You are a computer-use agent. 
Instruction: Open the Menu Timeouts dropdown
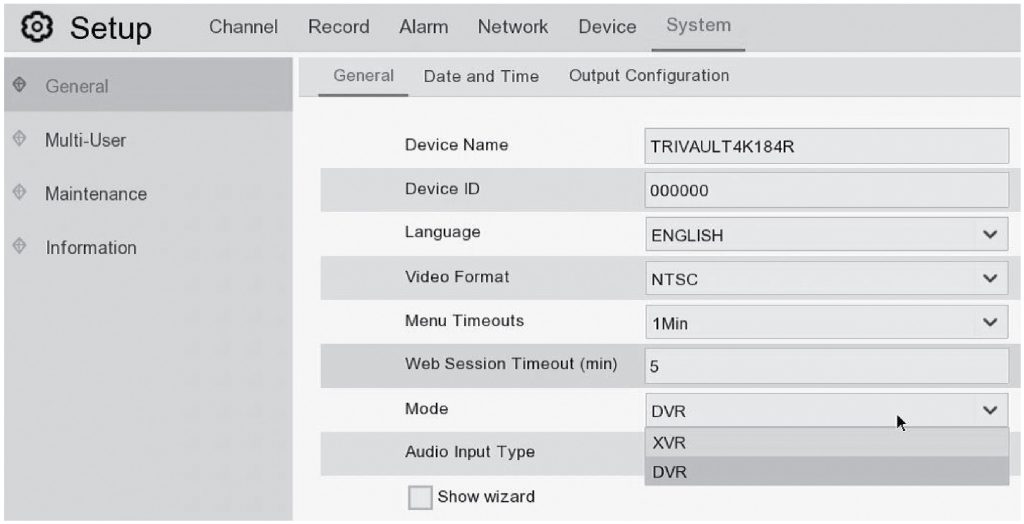coord(827,323)
